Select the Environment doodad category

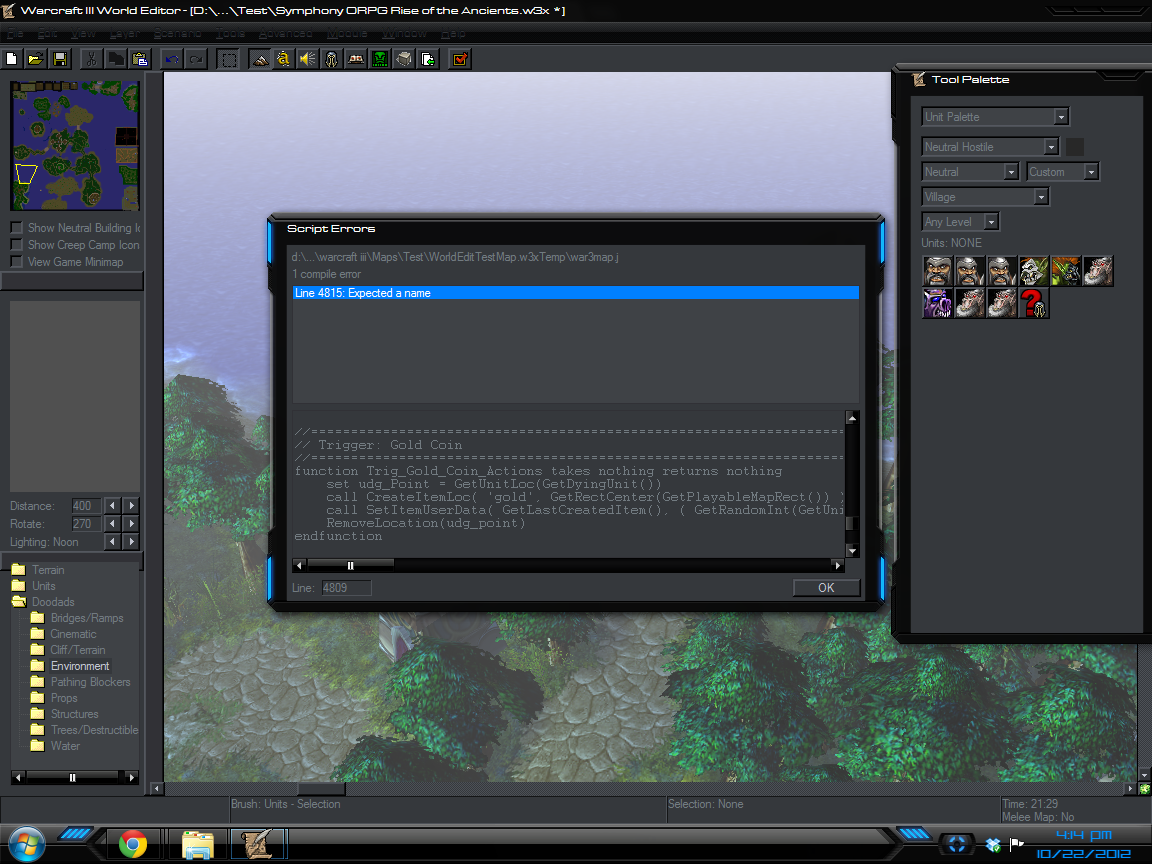point(79,666)
